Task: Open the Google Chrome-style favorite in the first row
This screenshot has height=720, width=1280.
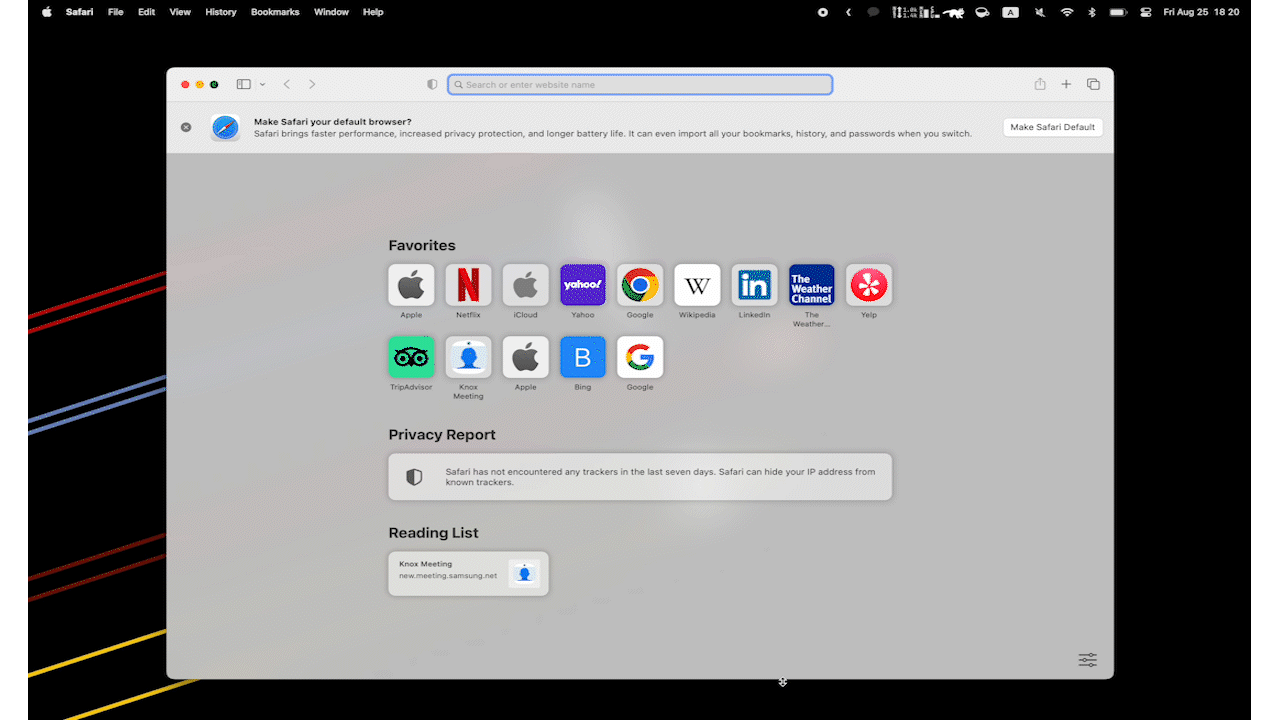Action: (640, 285)
